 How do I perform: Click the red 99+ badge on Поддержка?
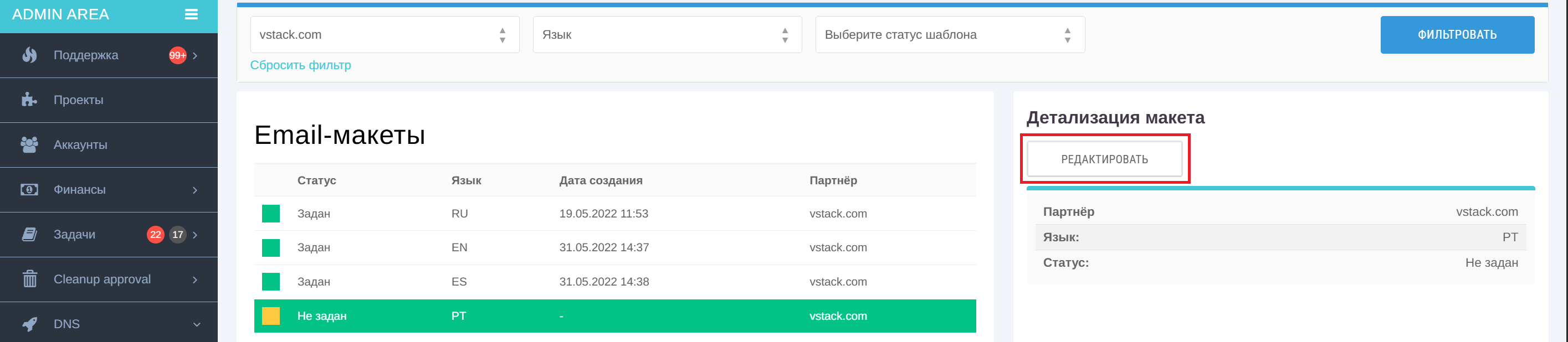(x=177, y=54)
